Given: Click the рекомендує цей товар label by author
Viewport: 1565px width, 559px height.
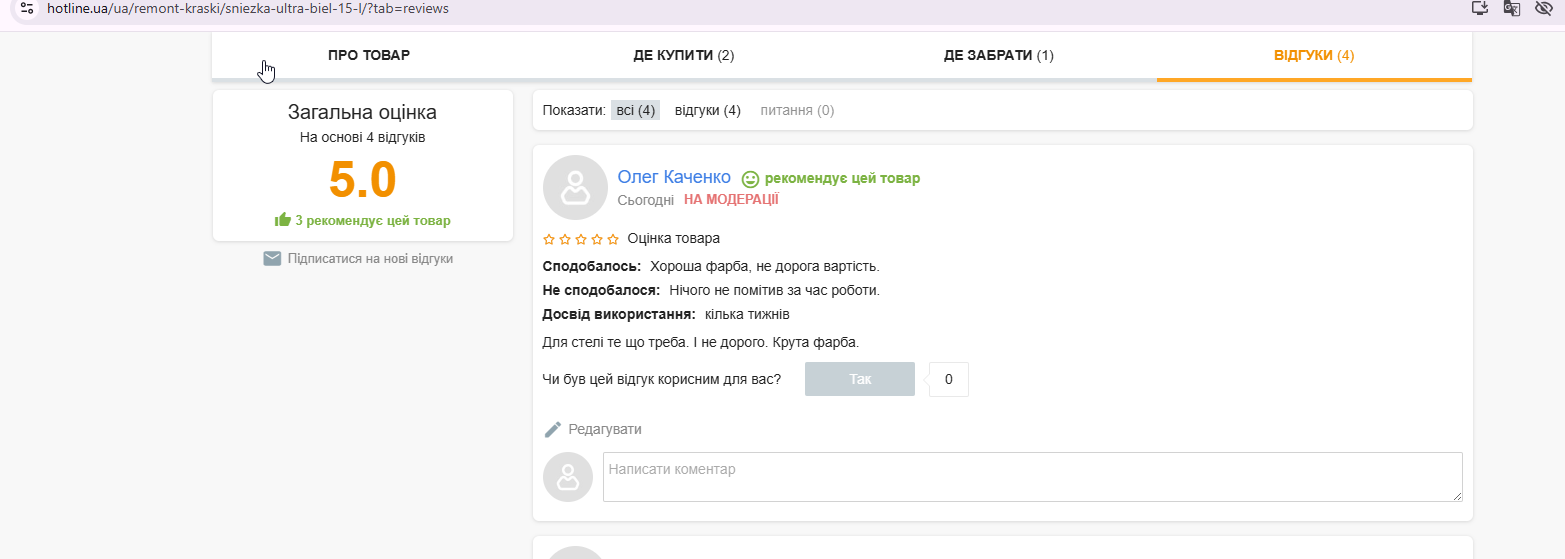Looking at the screenshot, I should point(842,178).
